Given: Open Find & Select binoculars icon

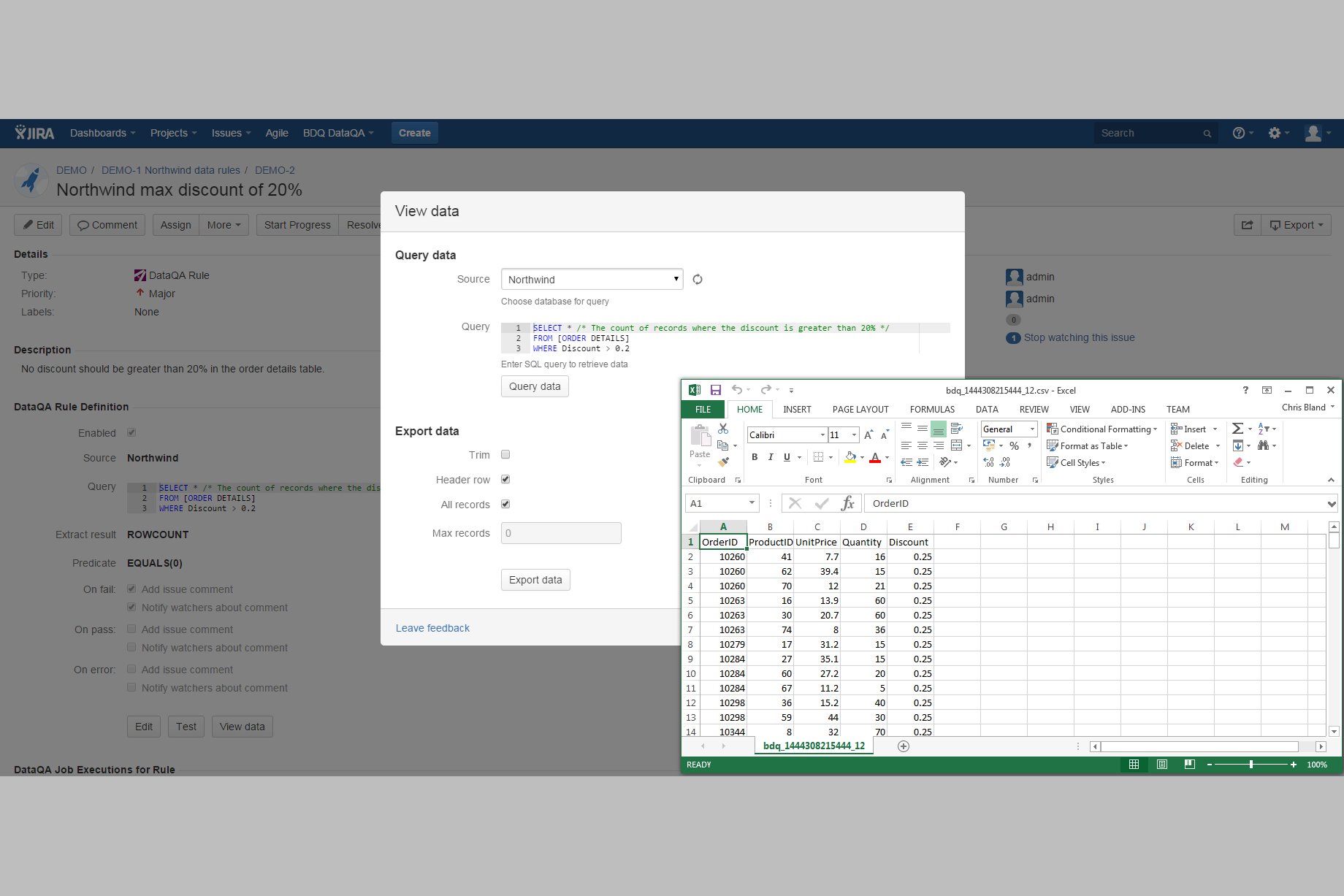Looking at the screenshot, I should click(1263, 445).
